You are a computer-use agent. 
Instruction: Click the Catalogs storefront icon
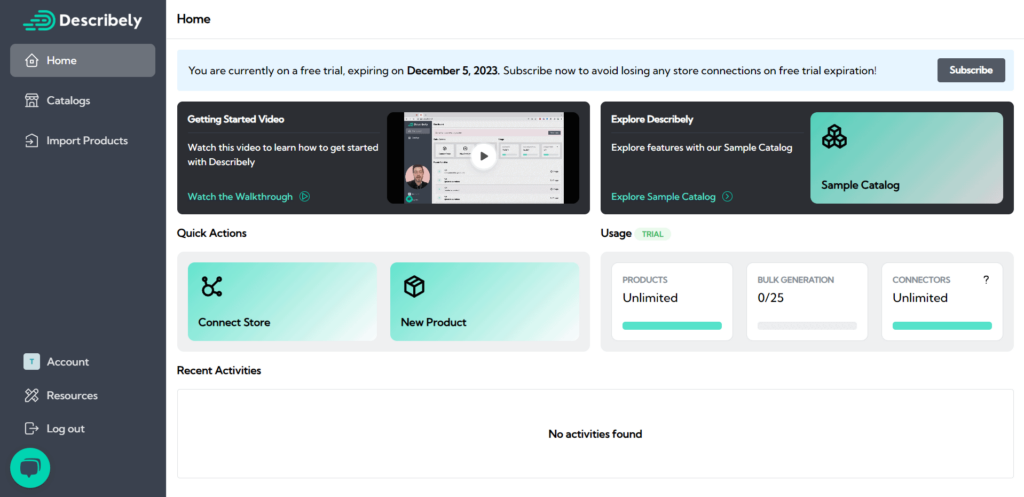(31, 101)
